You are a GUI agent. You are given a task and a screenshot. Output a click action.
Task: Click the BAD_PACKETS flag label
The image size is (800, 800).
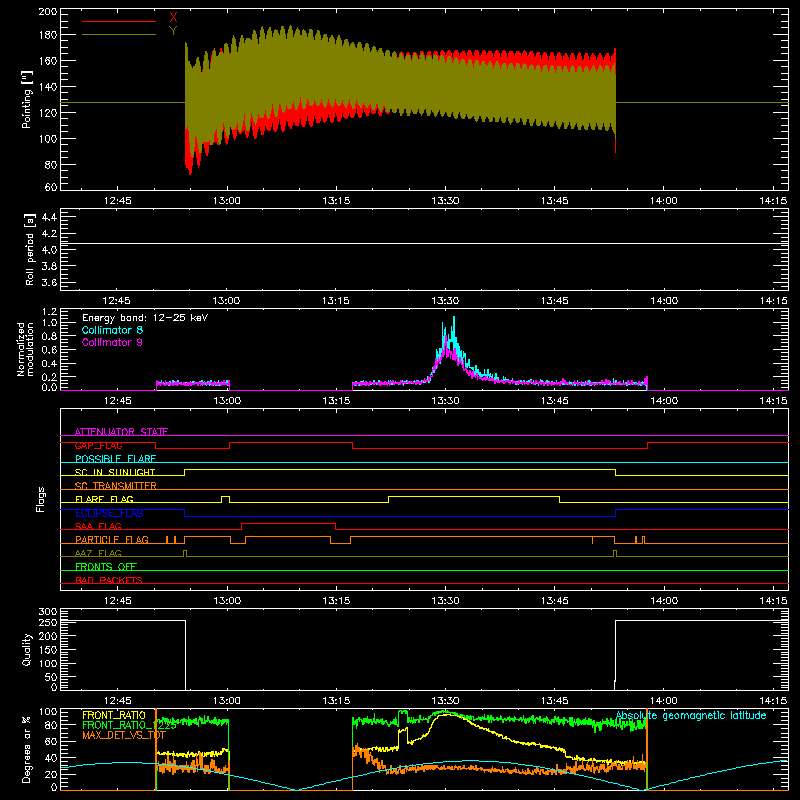pyautogui.click(x=109, y=580)
